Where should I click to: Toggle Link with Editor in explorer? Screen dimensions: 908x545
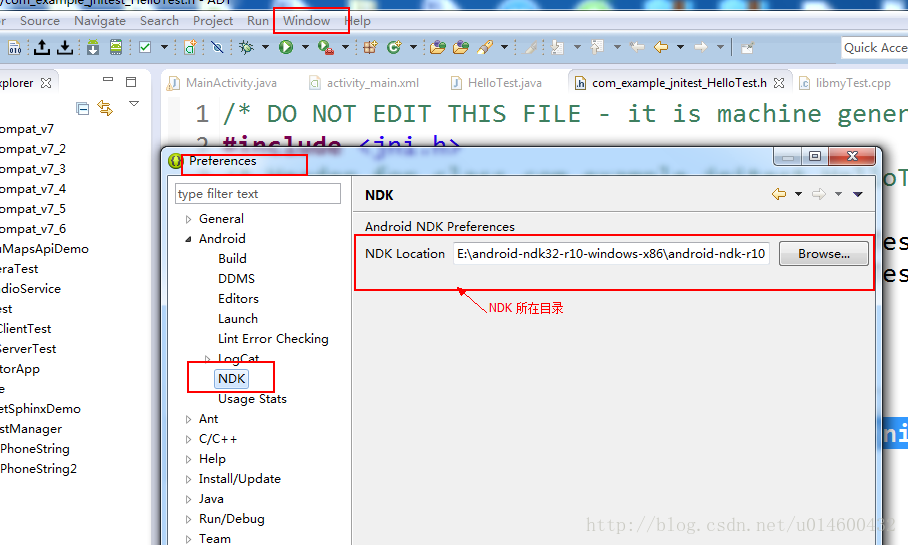[x=105, y=108]
